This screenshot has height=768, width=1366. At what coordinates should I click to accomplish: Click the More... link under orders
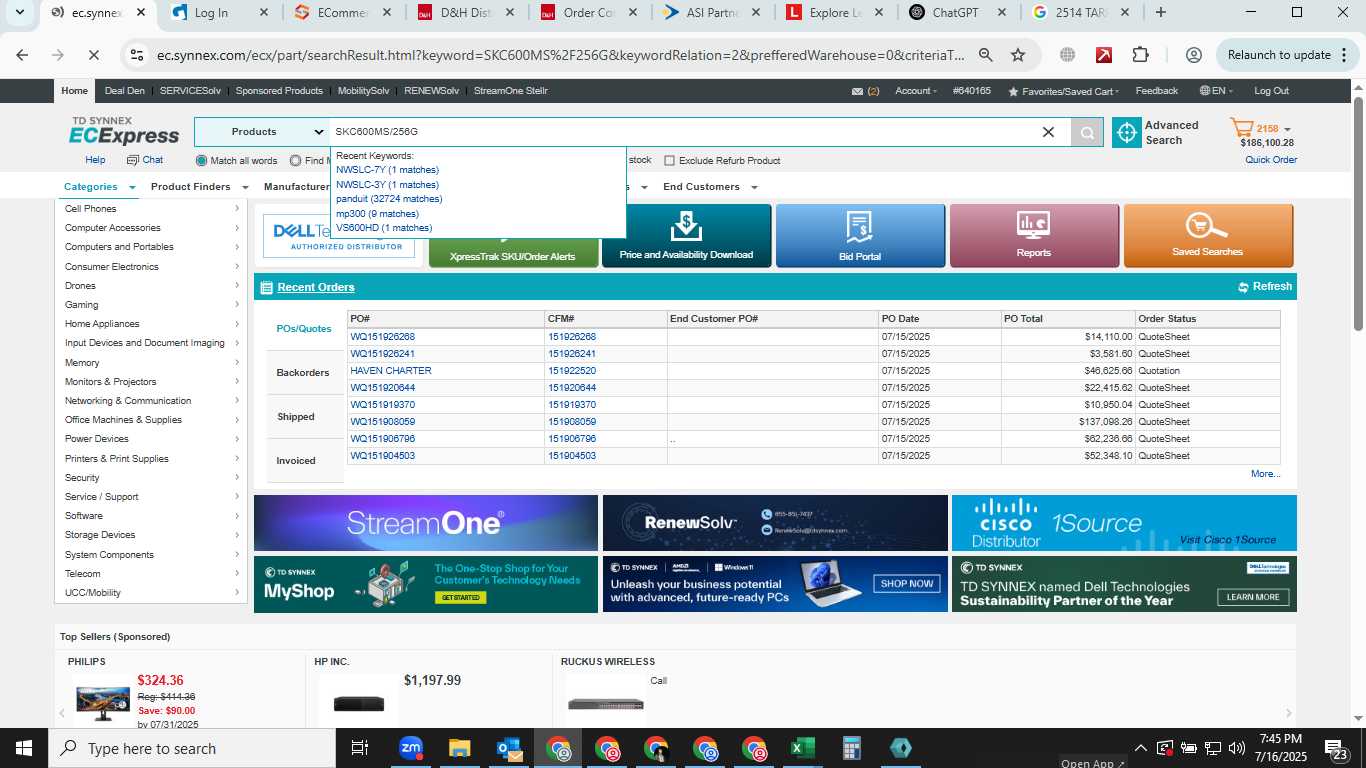[x=1265, y=474]
